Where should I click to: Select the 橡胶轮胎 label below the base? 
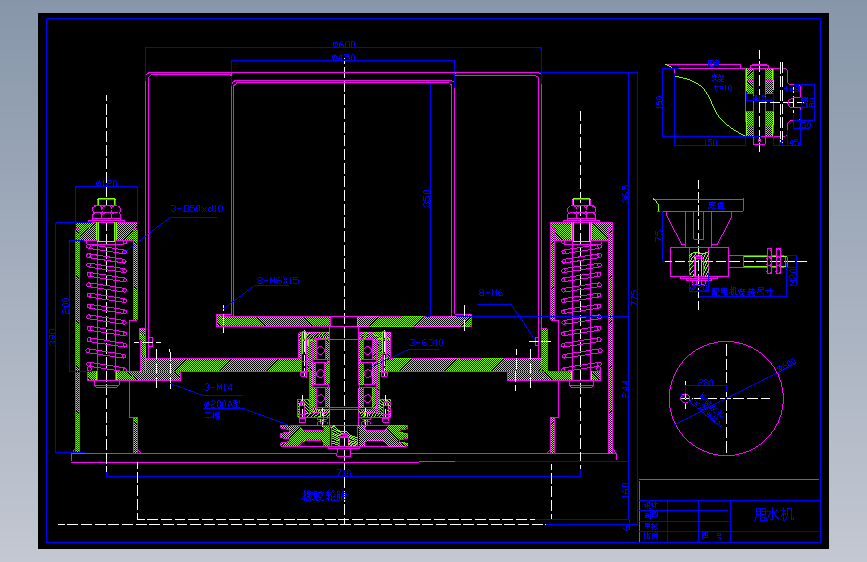click(324, 496)
